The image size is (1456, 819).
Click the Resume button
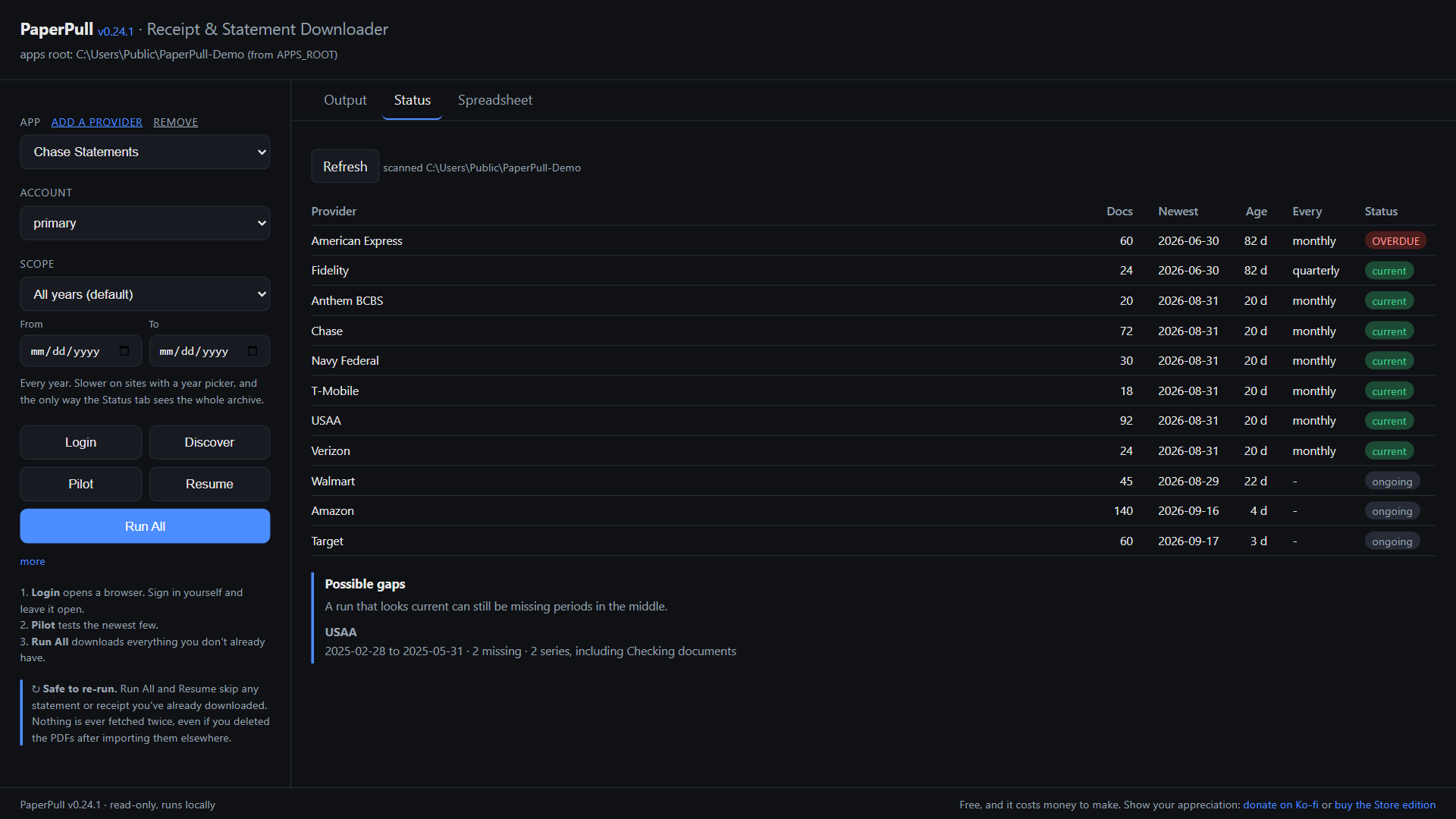click(x=209, y=484)
